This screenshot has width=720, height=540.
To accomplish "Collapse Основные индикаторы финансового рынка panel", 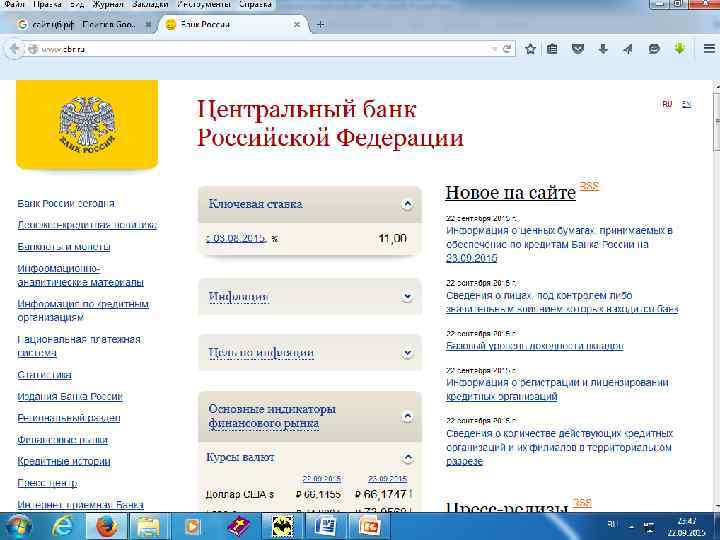I will [x=407, y=416].
